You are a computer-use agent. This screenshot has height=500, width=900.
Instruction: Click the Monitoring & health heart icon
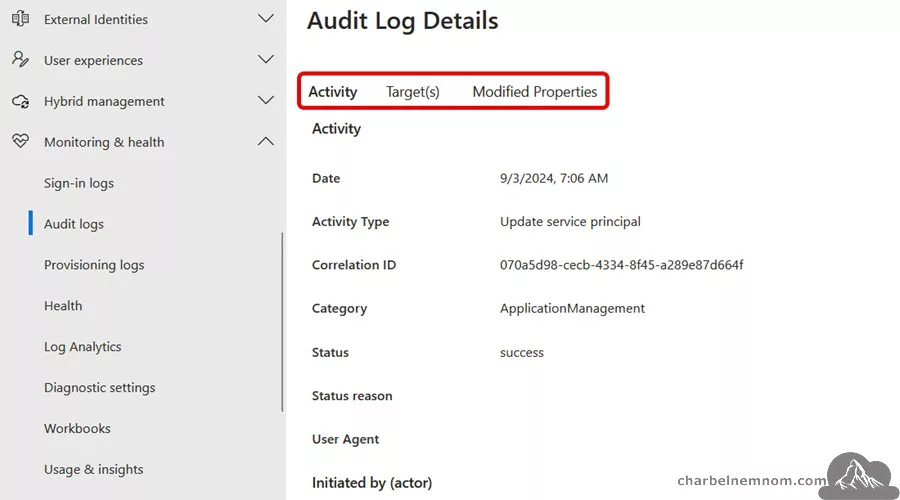click(21, 141)
